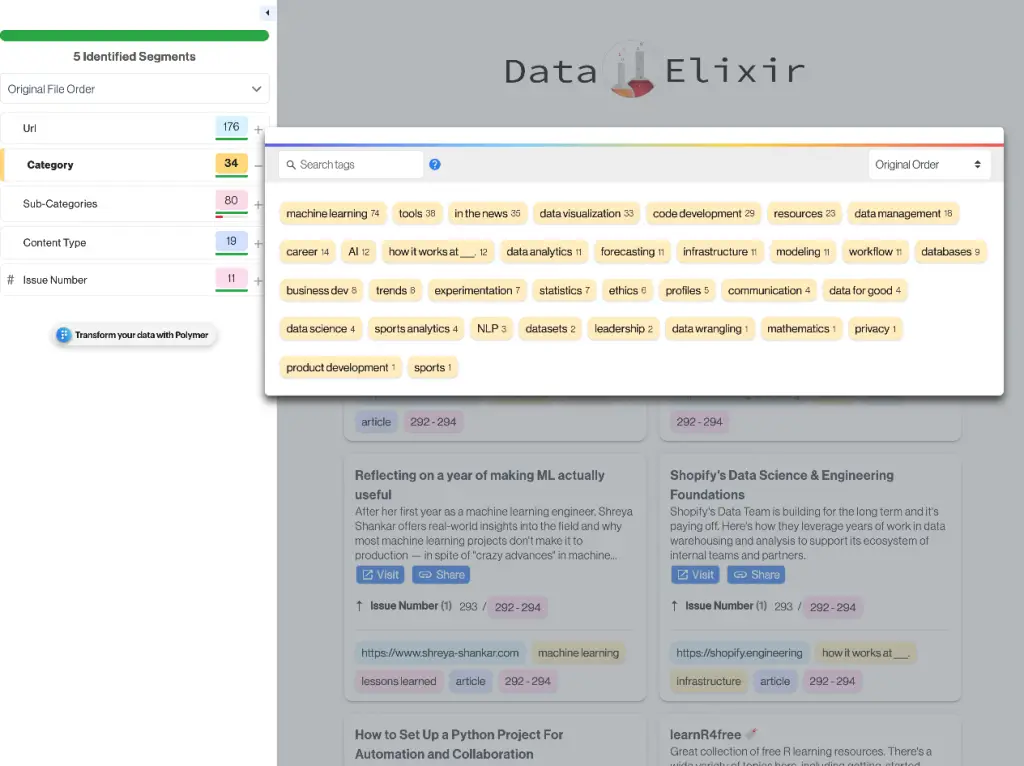
Task: Click the hash icon beside Issue Number
Action: pyautogui.click(x=10, y=279)
